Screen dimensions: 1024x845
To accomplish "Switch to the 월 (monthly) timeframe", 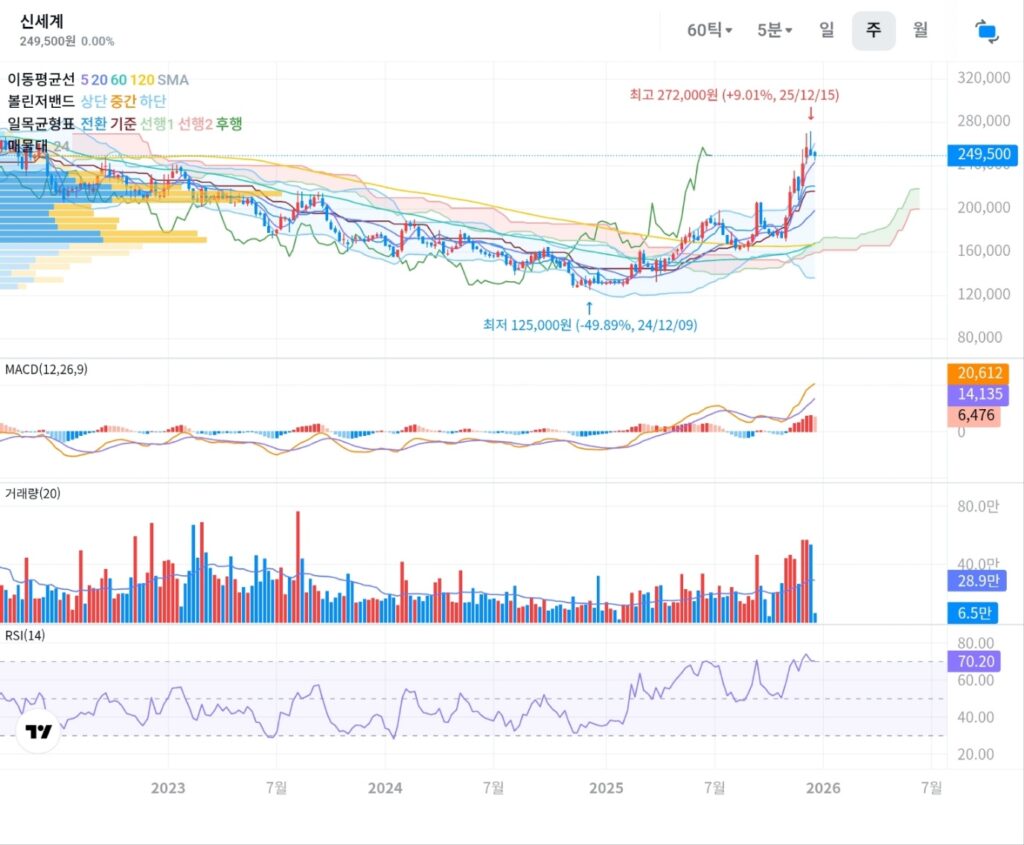I will pyautogui.click(x=920, y=30).
